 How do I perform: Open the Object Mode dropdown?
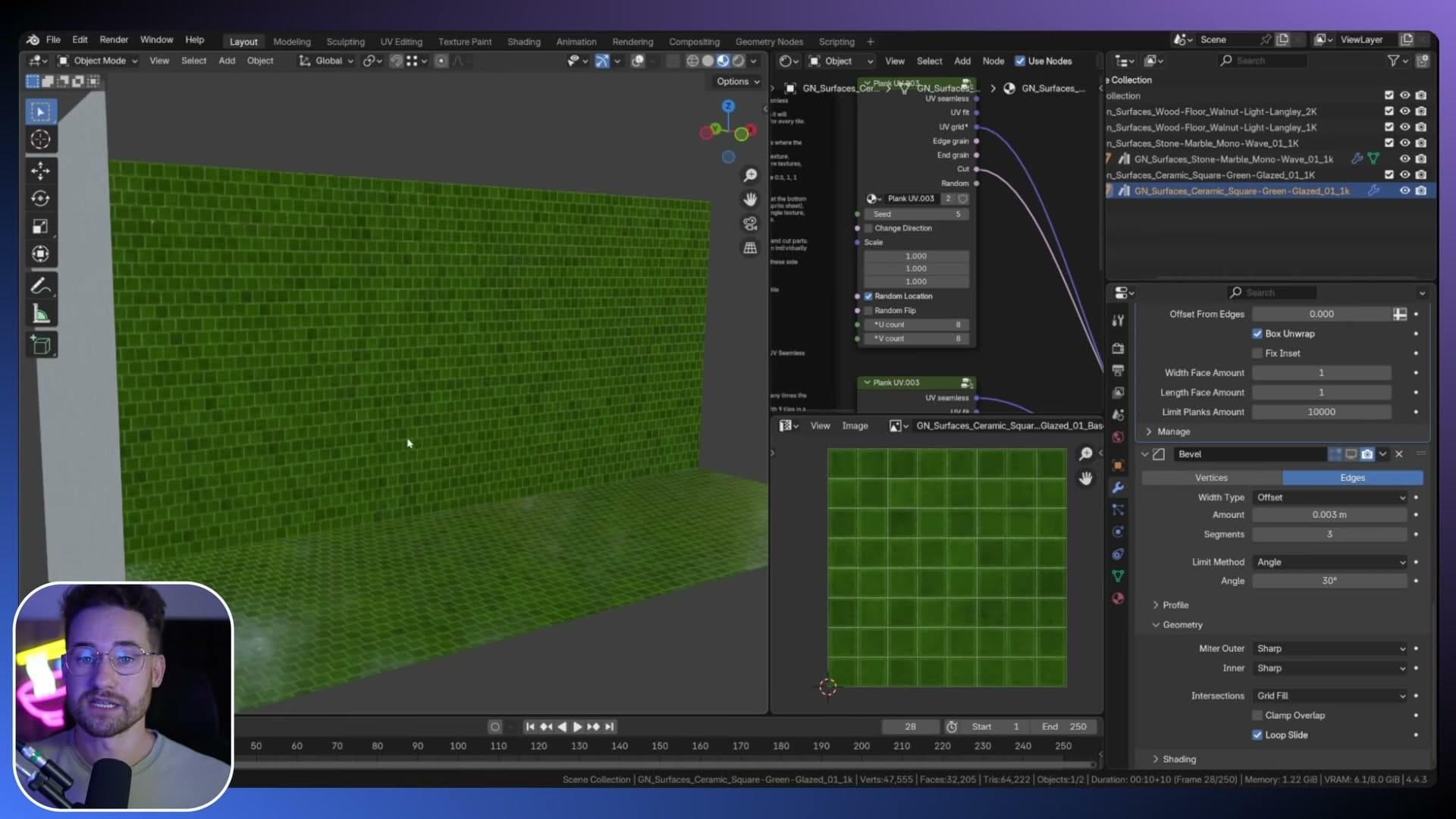(98, 61)
